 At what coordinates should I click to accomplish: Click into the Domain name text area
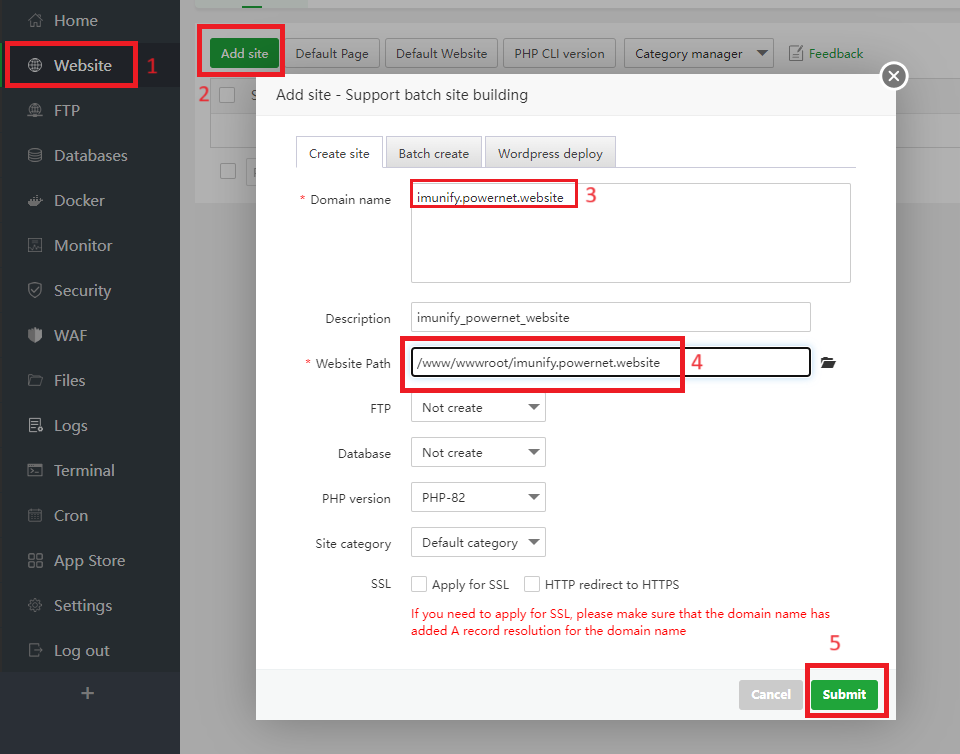[x=631, y=233]
